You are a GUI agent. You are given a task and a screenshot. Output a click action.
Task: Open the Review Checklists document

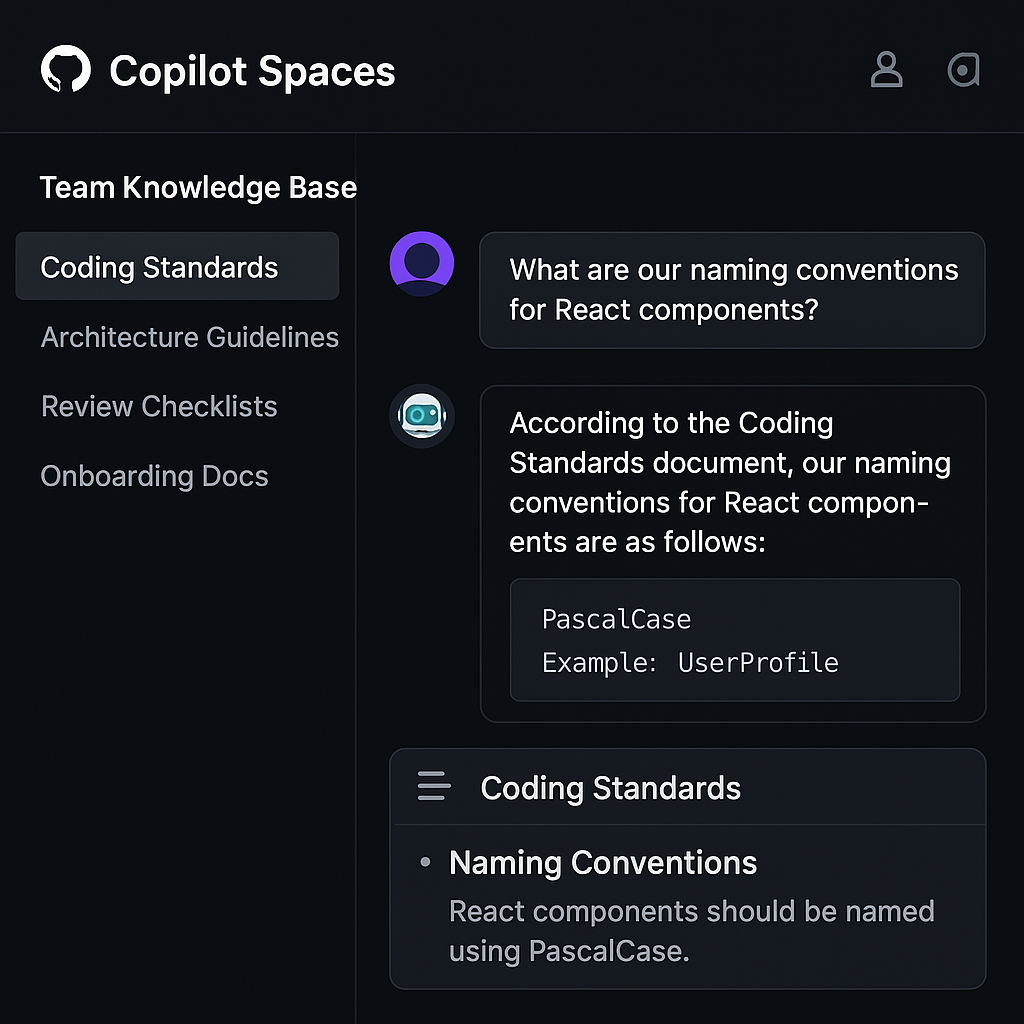[158, 407]
